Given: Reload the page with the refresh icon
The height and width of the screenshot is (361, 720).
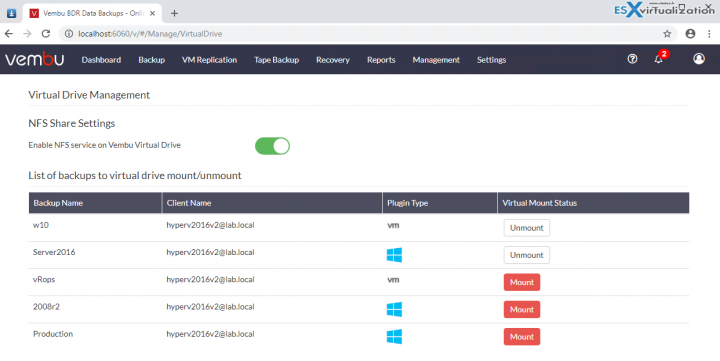Looking at the screenshot, I should click(45, 34).
